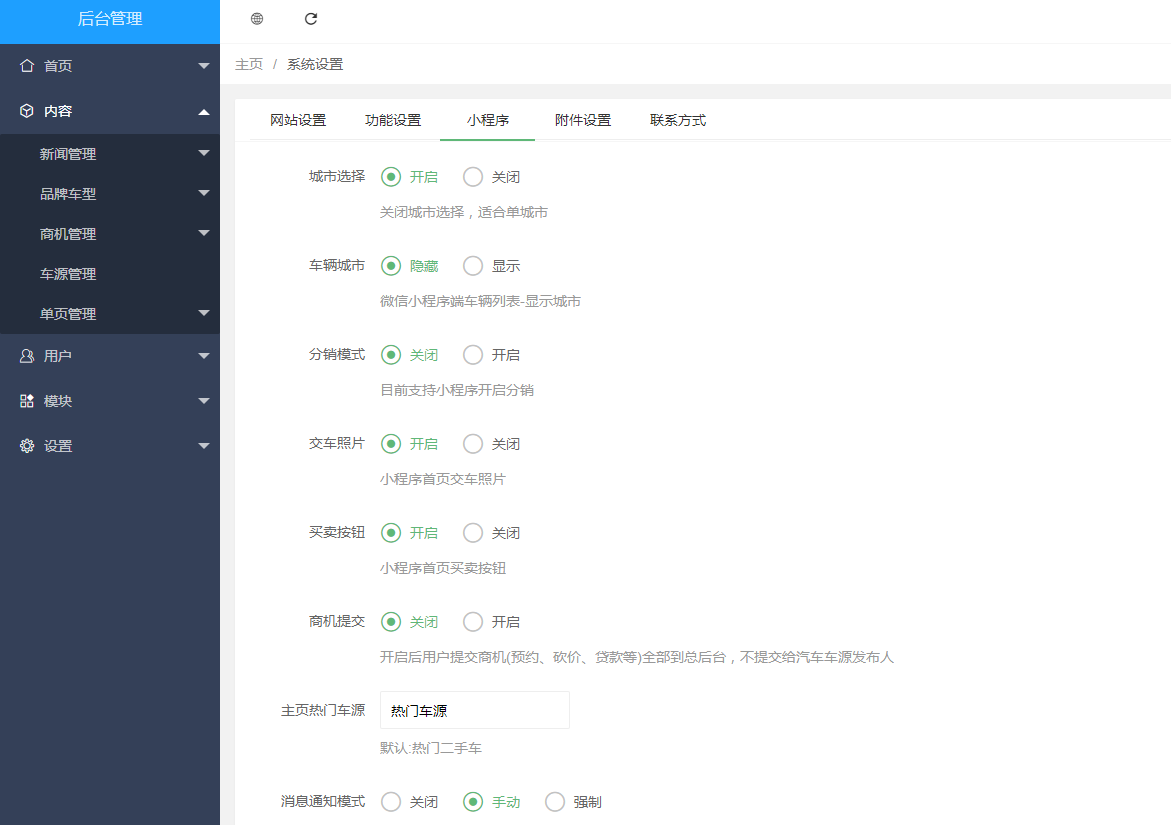Select the 用户 user icon in sidebar
Screen dimensions: 1171x825
(26, 355)
